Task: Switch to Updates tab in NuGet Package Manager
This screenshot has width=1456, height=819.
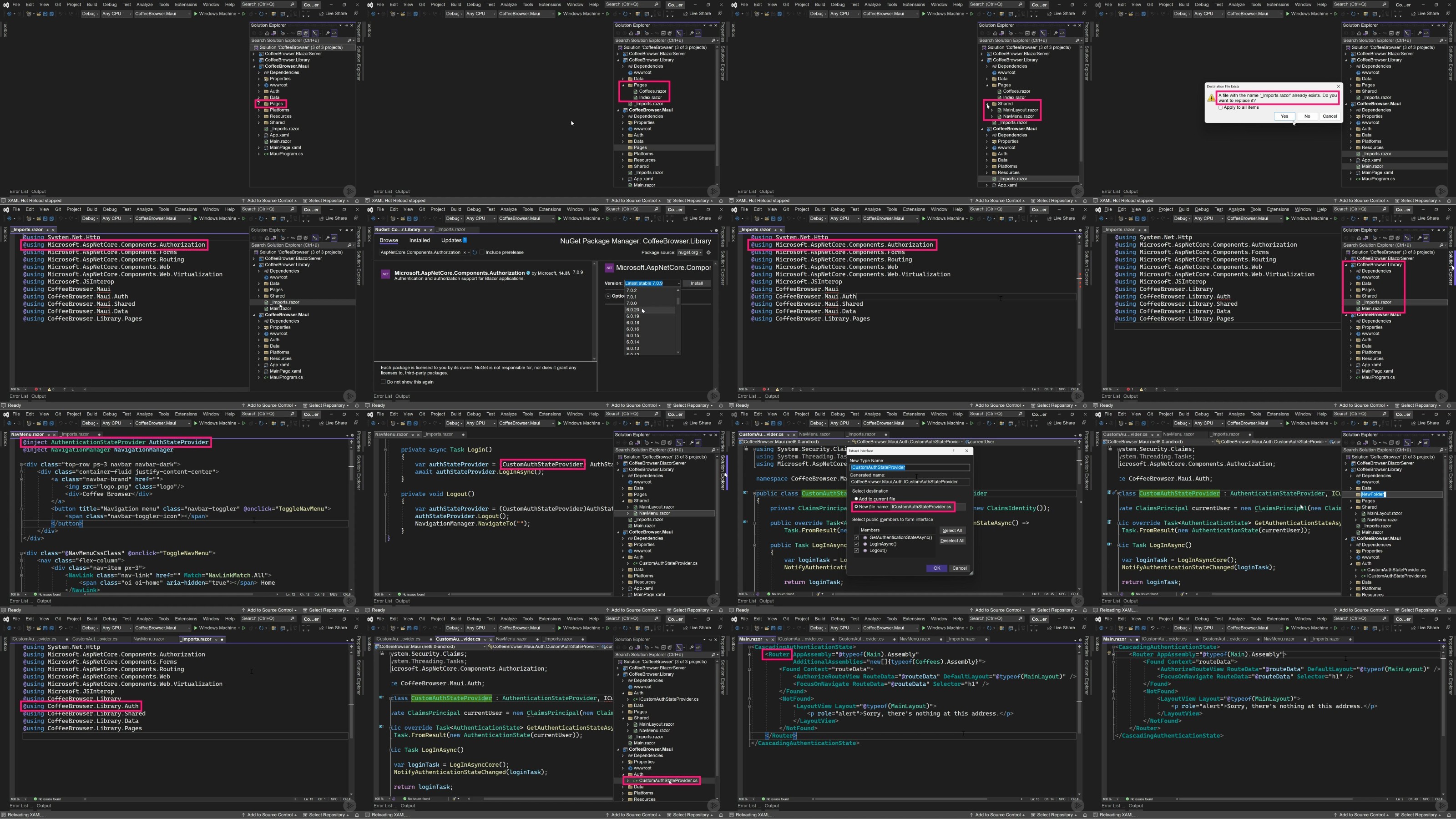Action: (x=455, y=240)
